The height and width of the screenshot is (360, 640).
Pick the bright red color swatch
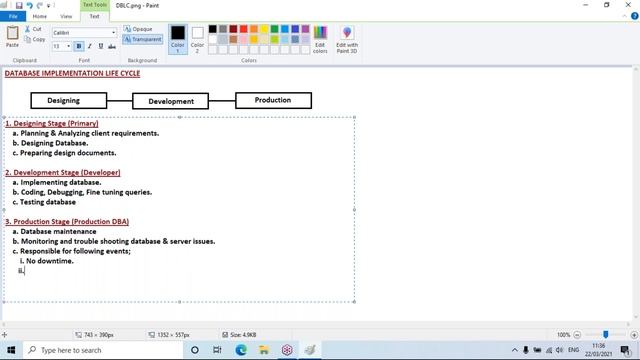pyautogui.click(x=244, y=29)
